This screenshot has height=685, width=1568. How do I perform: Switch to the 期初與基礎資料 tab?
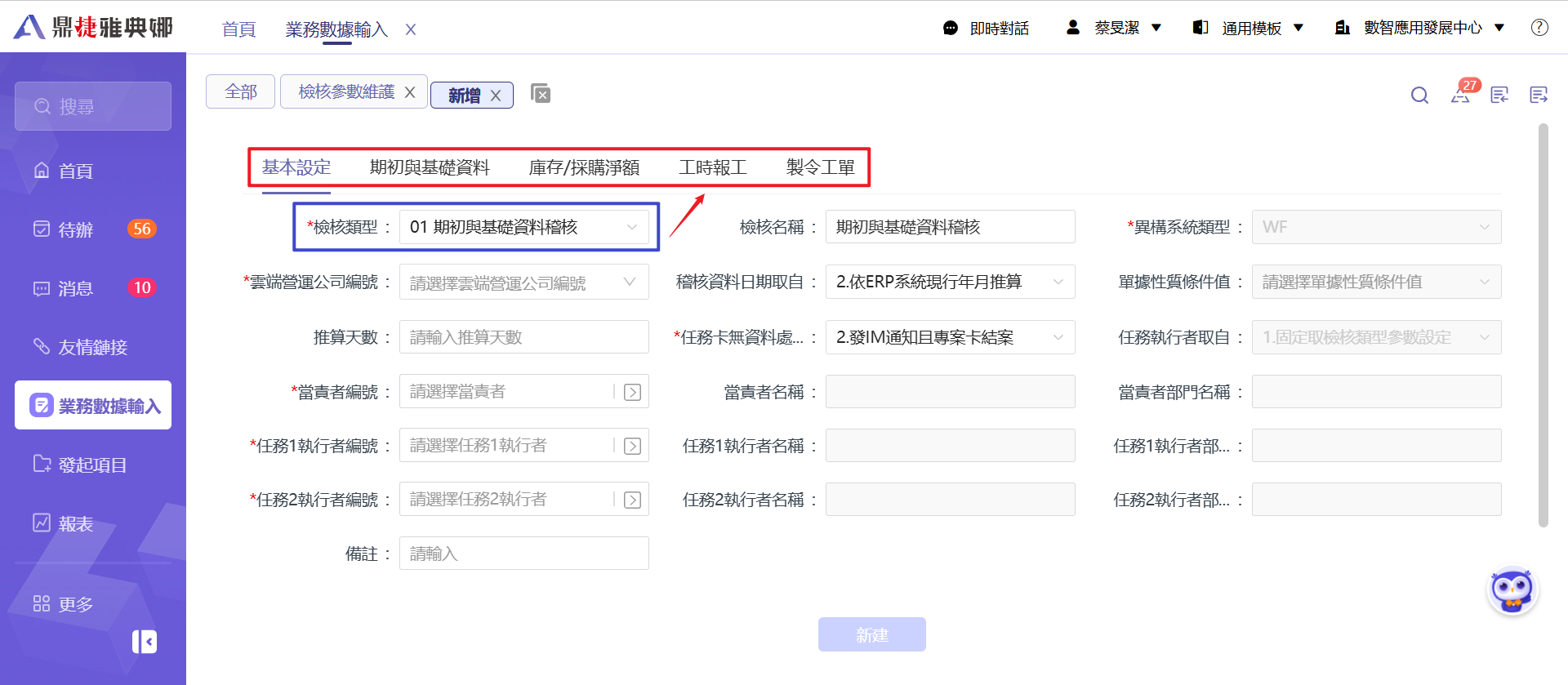coord(430,167)
